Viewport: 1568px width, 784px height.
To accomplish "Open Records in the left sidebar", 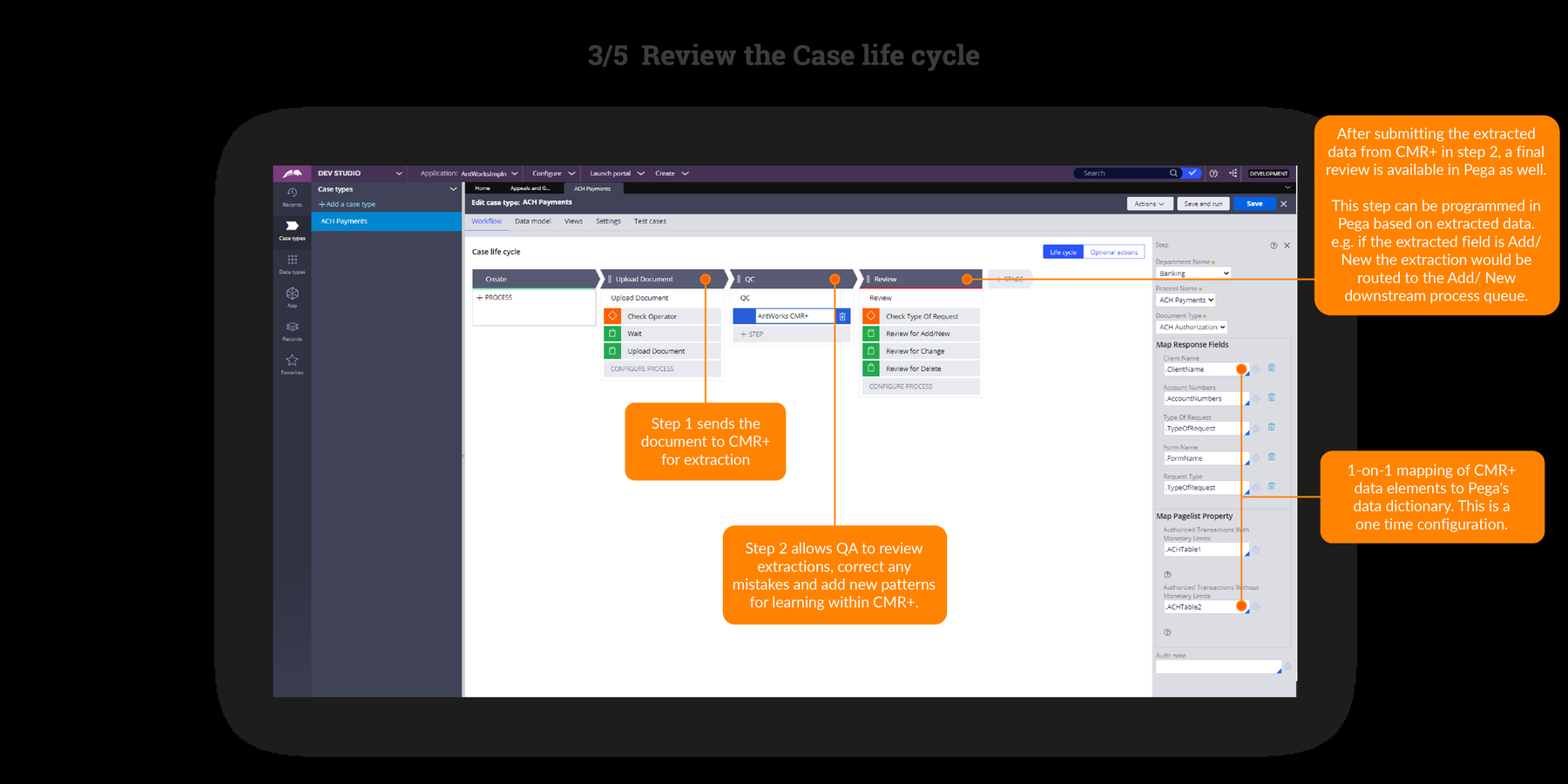I will point(292,330).
